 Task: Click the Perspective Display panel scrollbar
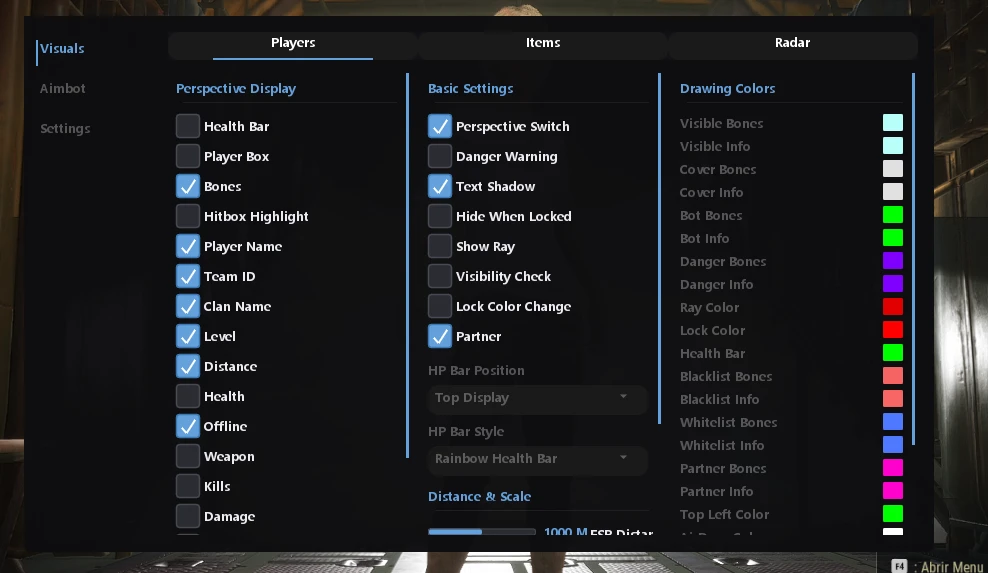[408, 265]
